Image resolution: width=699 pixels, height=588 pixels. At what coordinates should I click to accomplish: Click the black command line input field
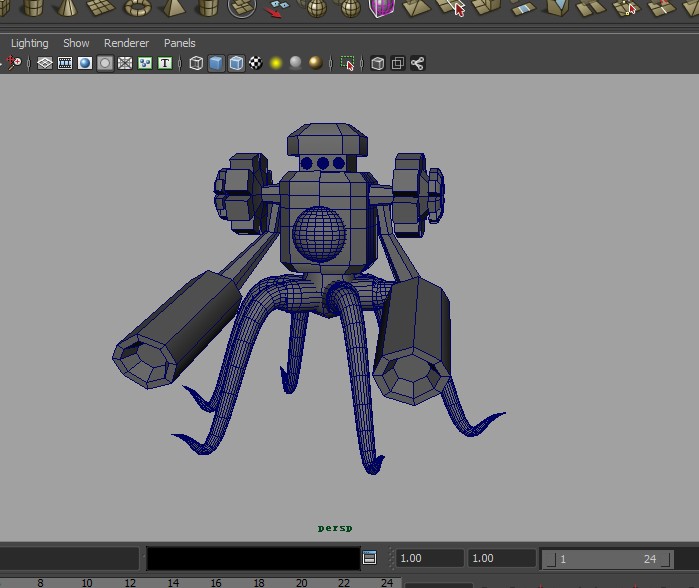coord(253,558)
